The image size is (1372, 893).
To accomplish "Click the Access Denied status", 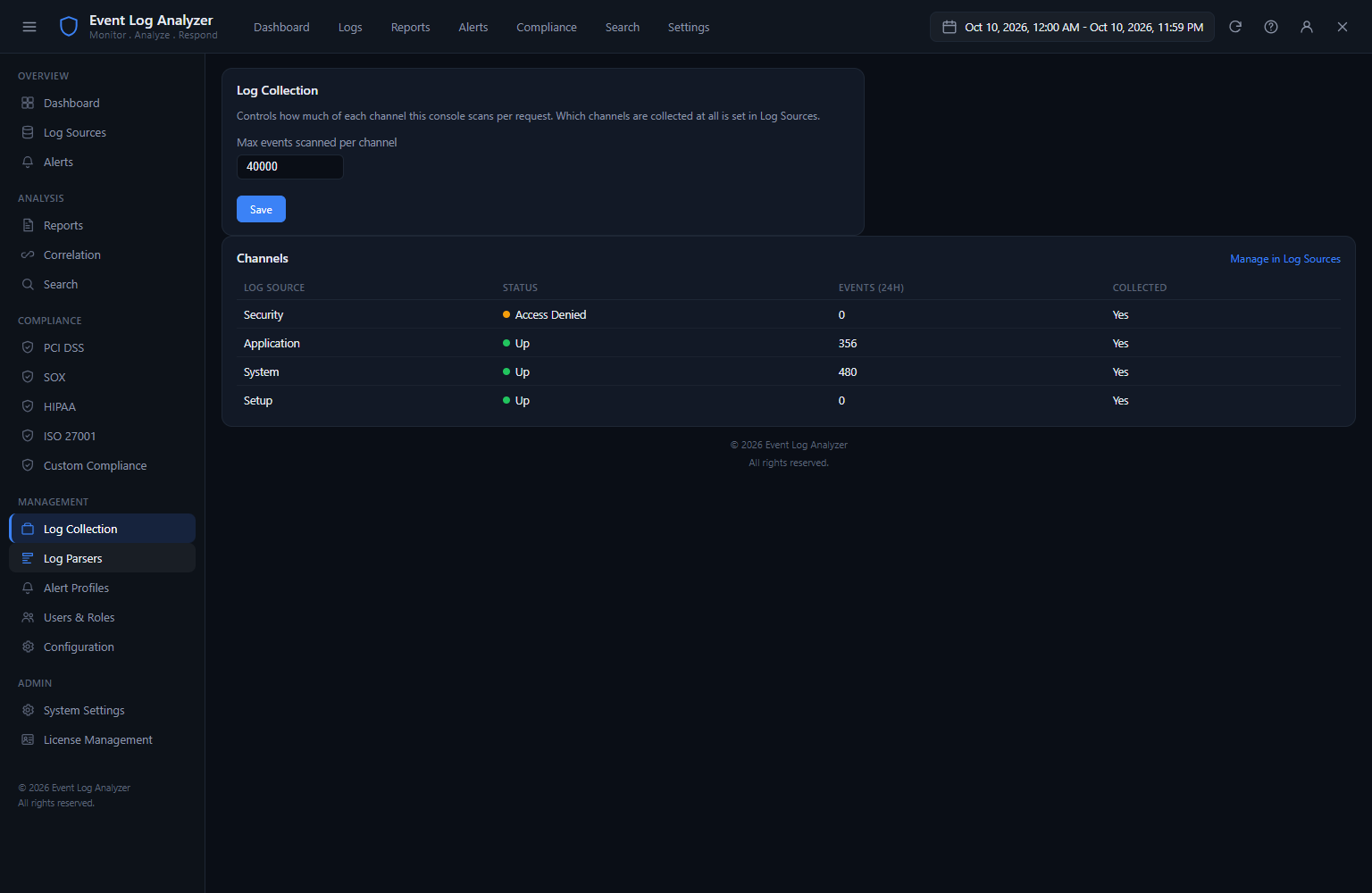I will click(x=545, y=314).
